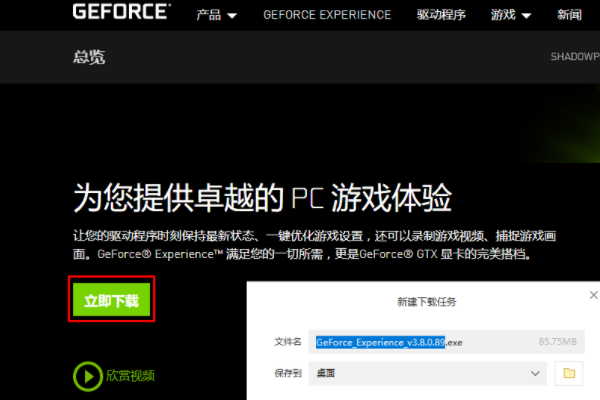
Task: Open the 产品 dropdown menu
Action: coord(217,15)
